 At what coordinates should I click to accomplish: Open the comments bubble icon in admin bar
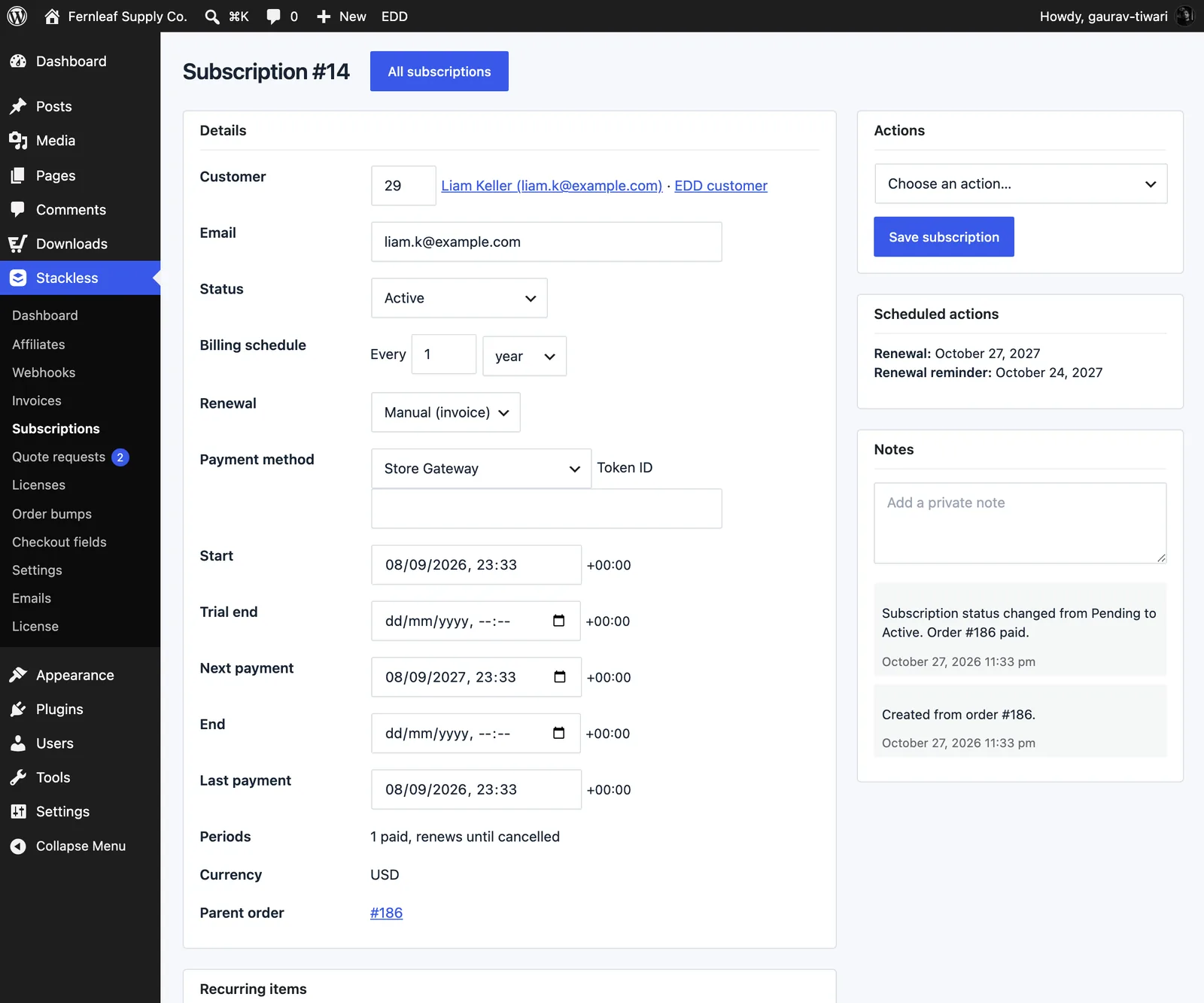[274, 17]
